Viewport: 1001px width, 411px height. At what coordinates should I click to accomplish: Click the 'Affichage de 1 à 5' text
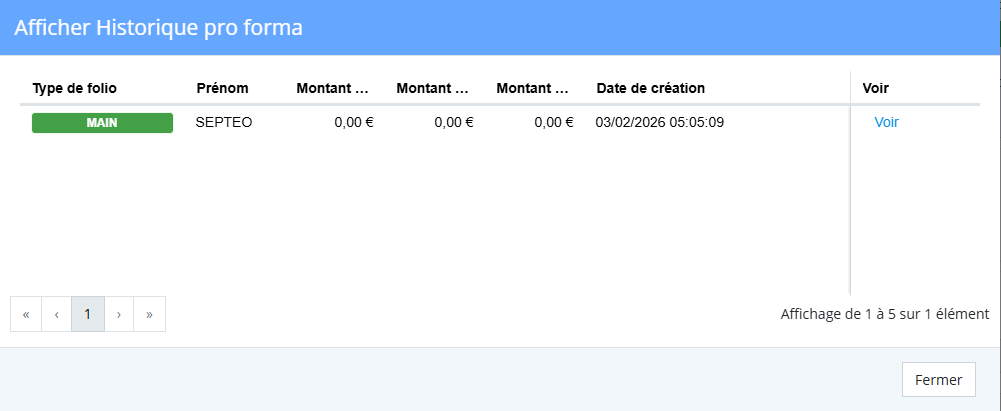click(x=884, y=314)
